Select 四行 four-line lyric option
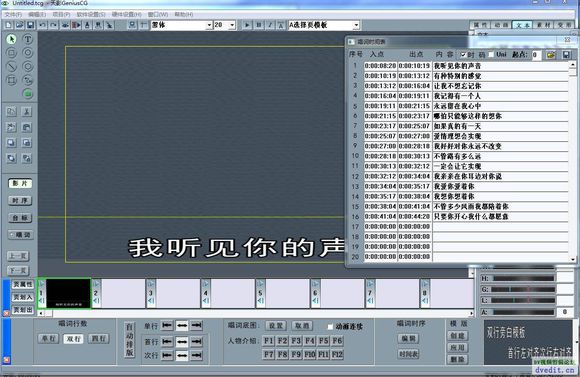 tap(98, 339)
